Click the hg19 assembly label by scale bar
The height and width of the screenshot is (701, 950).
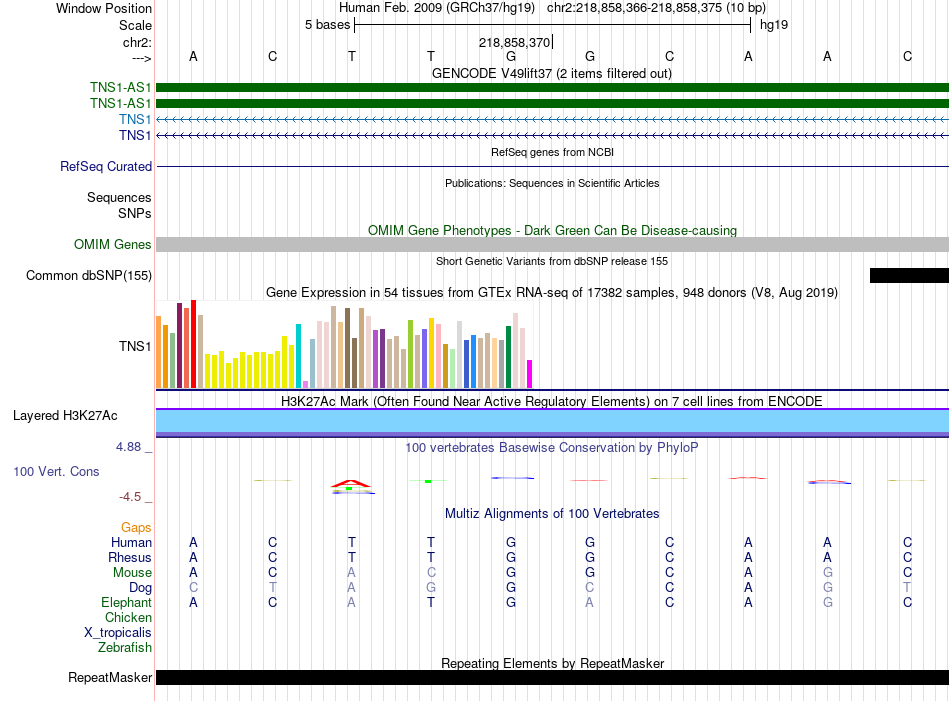[774, 25]
